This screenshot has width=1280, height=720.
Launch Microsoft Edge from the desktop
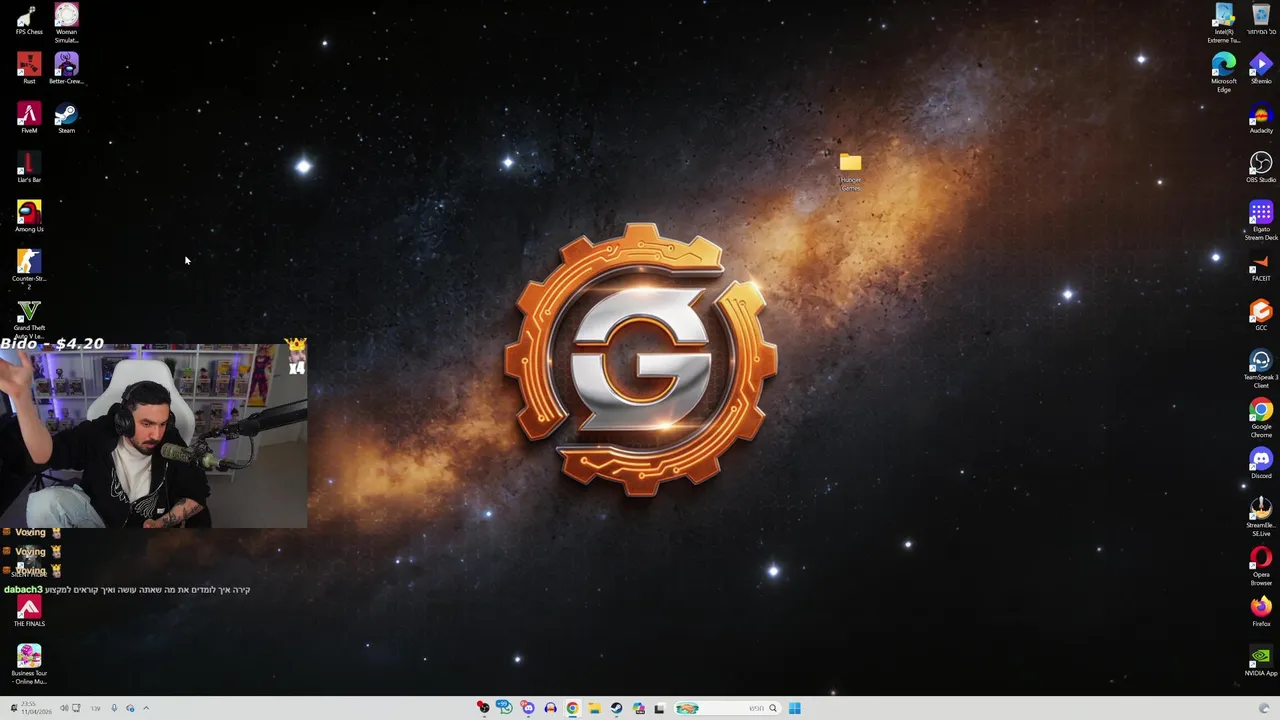(x=1224, y=73)
